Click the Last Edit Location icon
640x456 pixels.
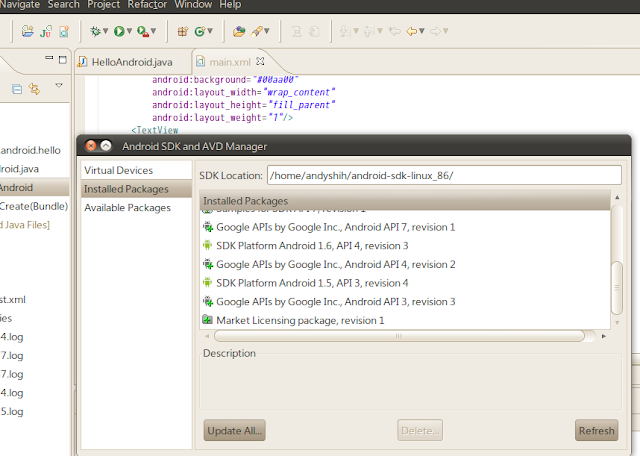tap(395, 31)
